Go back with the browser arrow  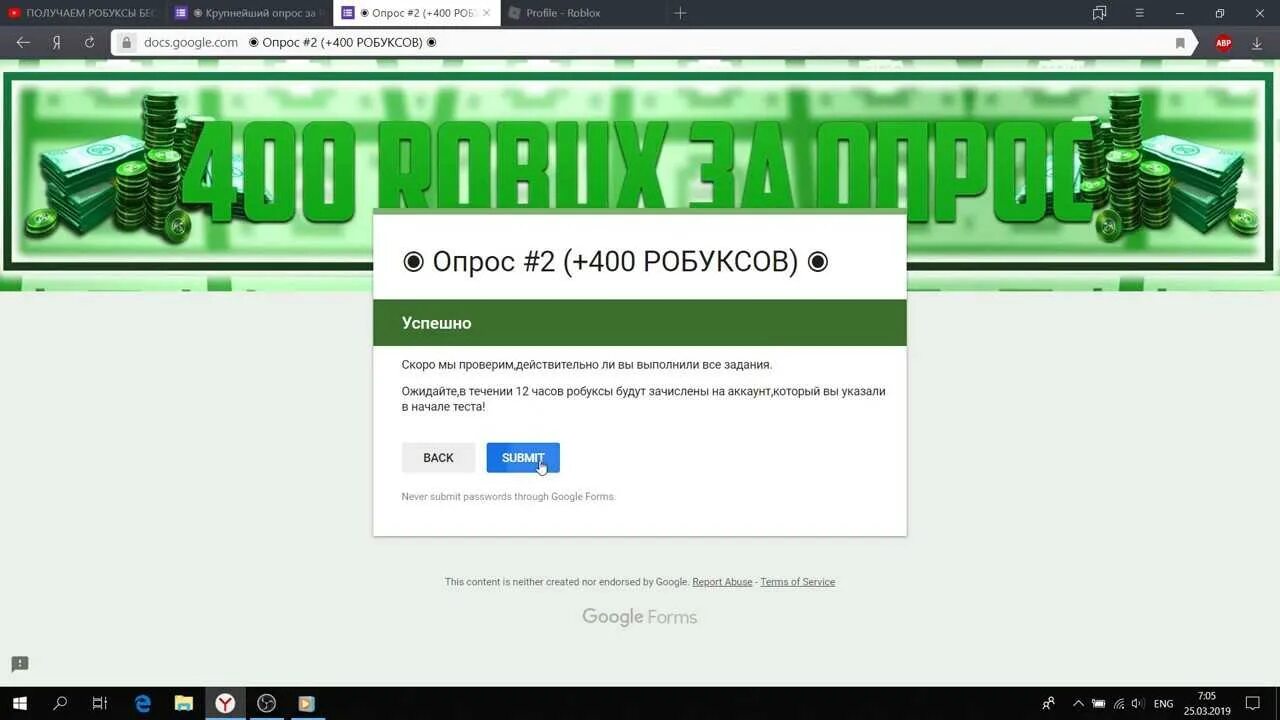23,42
